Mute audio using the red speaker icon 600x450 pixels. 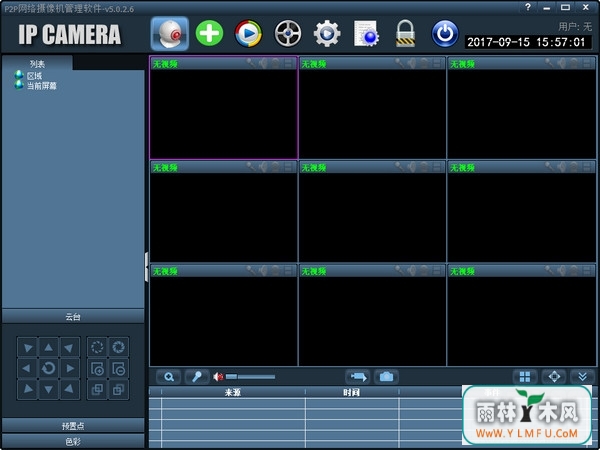[x=218, y=377]
